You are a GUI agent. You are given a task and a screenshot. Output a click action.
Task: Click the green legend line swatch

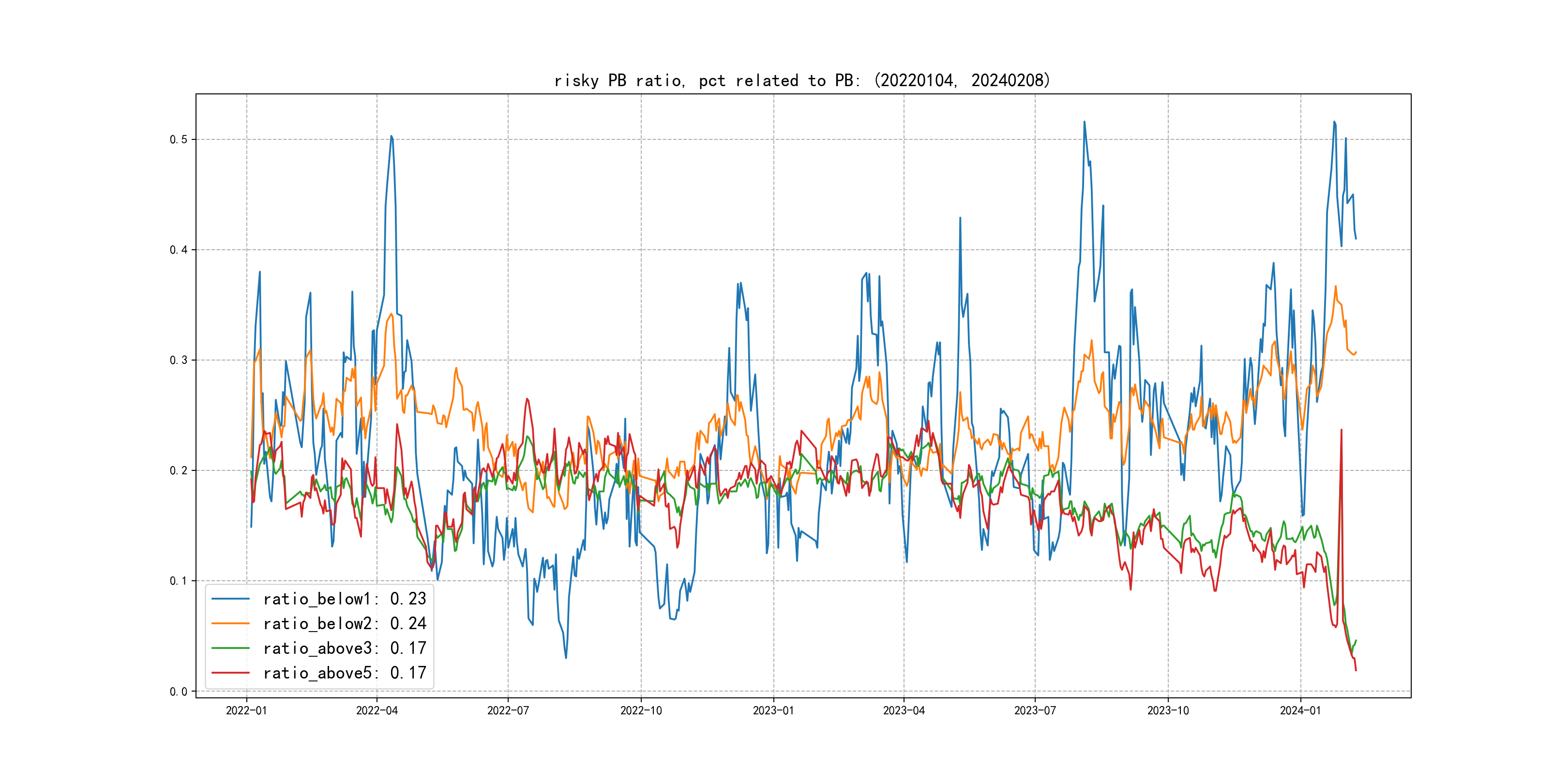coord(230,648)
